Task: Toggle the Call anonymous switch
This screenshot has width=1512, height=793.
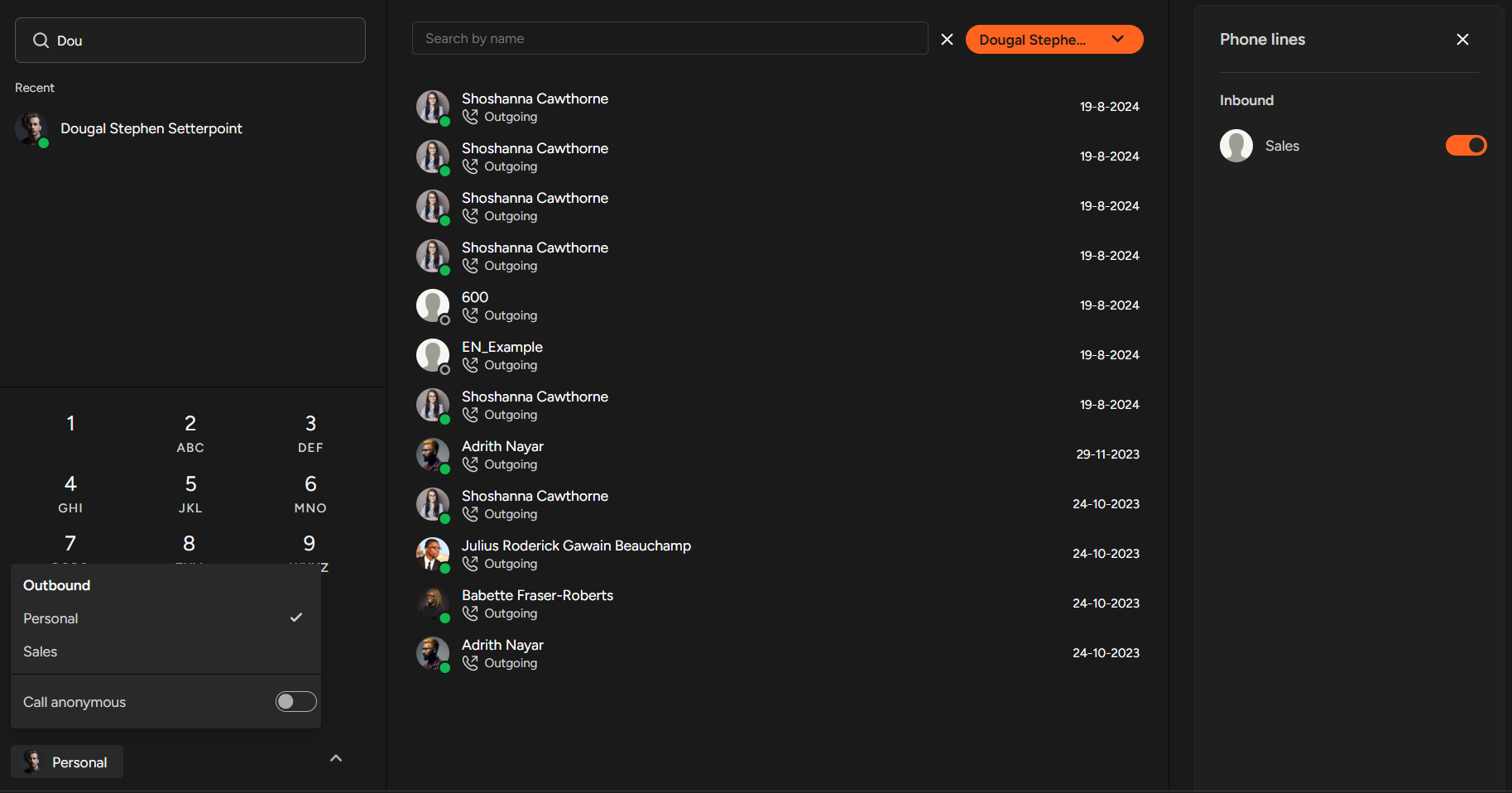Action: 295,701
